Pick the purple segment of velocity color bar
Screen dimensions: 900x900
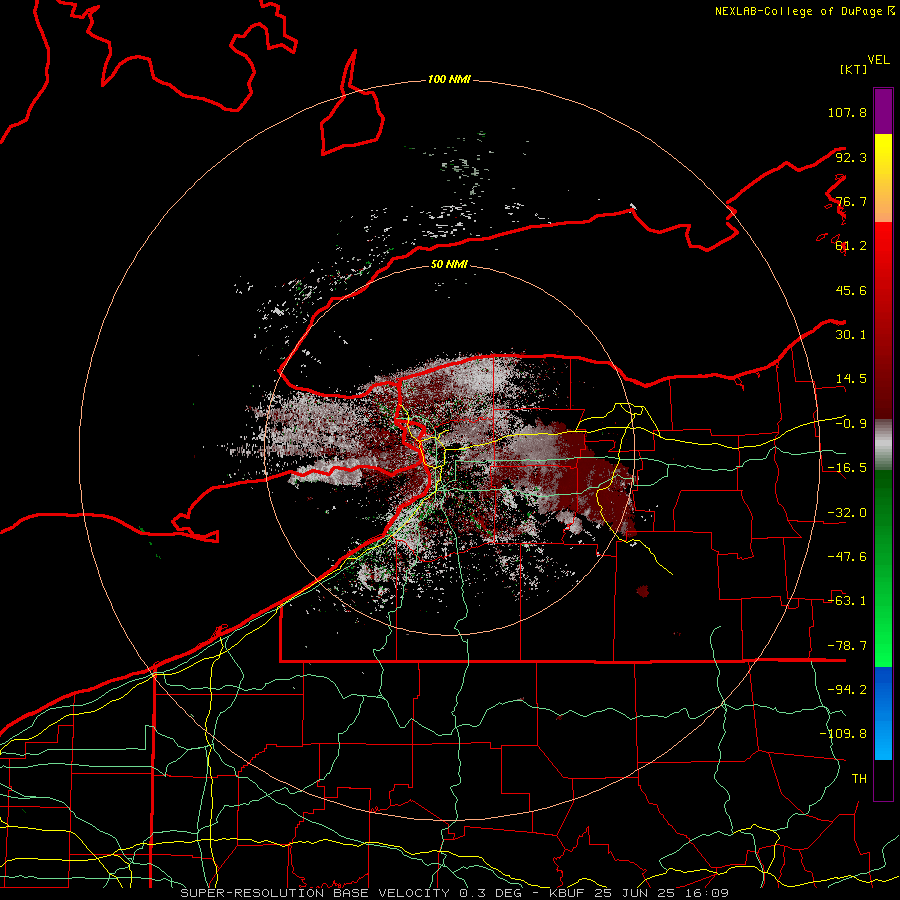click(x=883, y=111)
